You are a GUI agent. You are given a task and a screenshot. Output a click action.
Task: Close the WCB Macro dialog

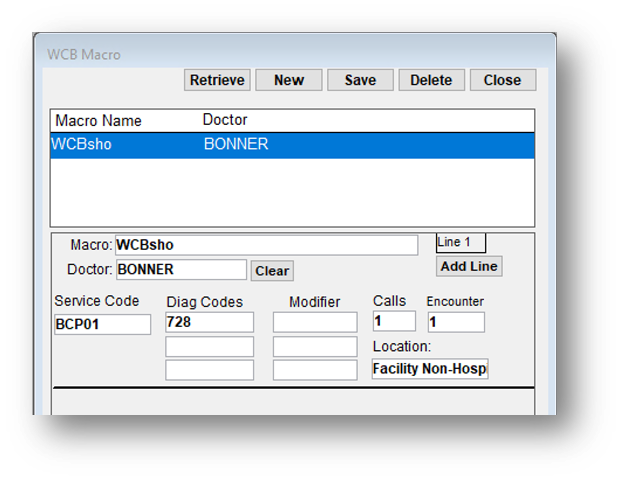503,80
